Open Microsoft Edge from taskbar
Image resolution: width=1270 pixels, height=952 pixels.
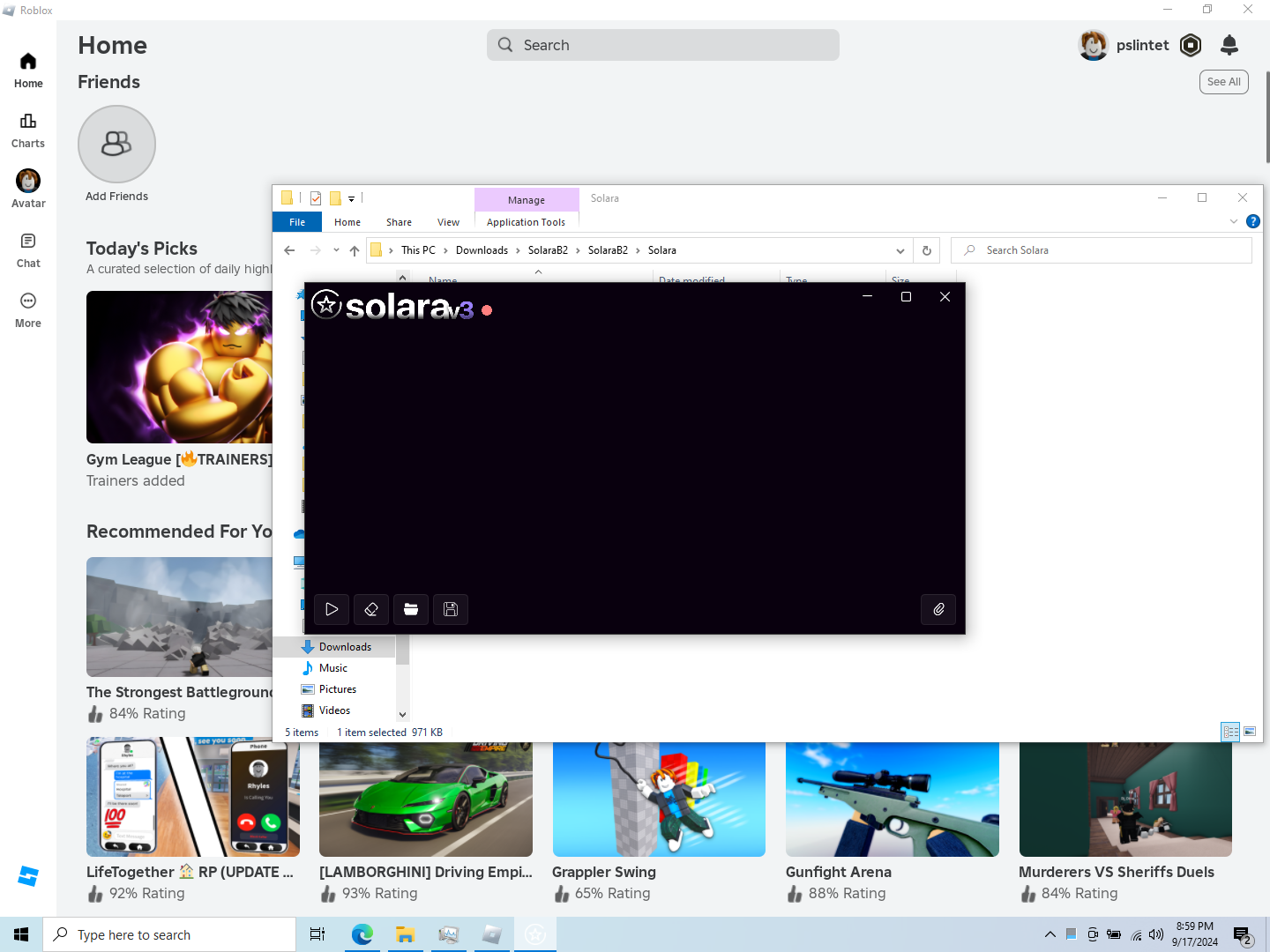tap(362, 934)
